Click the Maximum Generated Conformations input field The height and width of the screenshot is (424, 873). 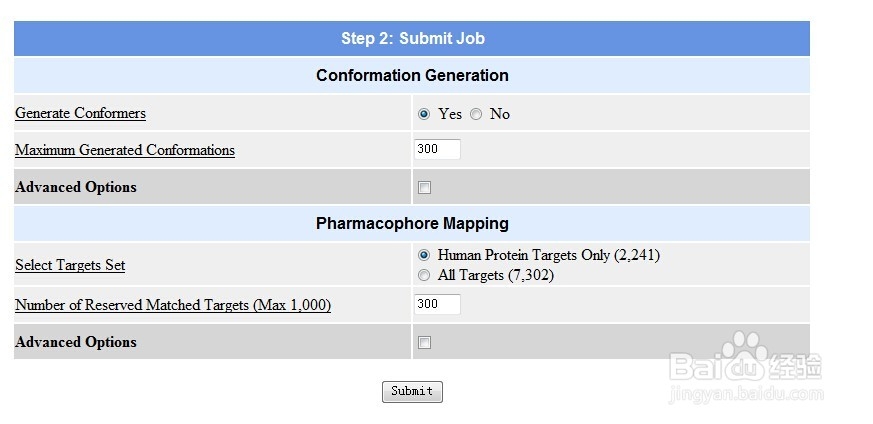click(438, 149)
